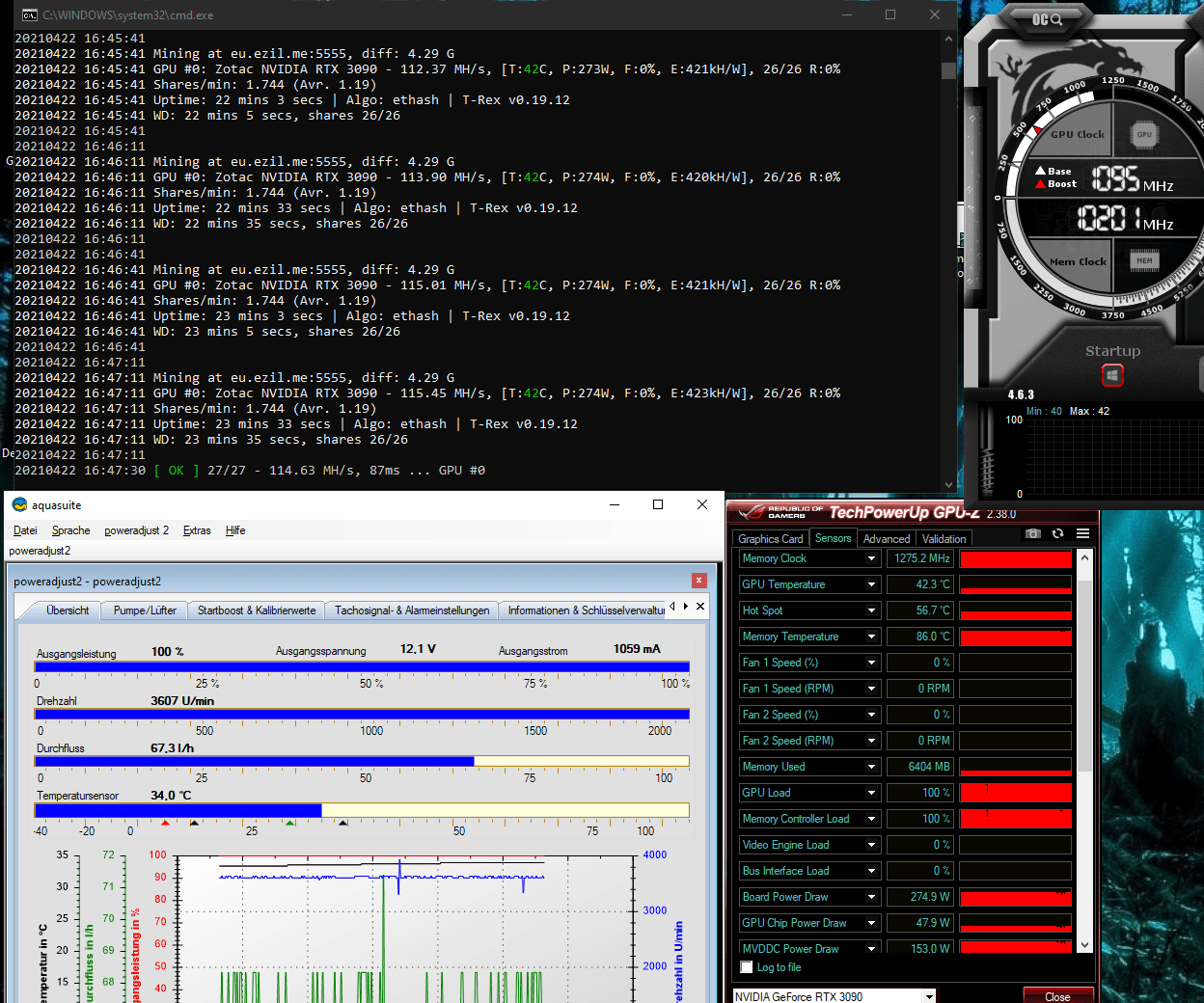Close the poweradjust2 panel with red X
1204x1003 pixels.
[699, 581]
